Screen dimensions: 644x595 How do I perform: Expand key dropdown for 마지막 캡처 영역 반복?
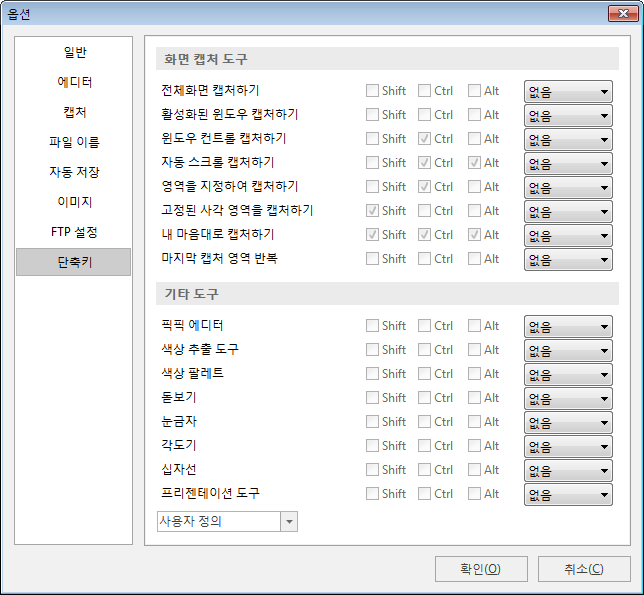[568, 260]
